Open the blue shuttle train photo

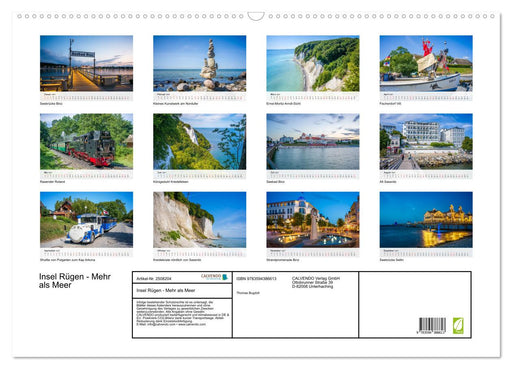tap(86, 220)
